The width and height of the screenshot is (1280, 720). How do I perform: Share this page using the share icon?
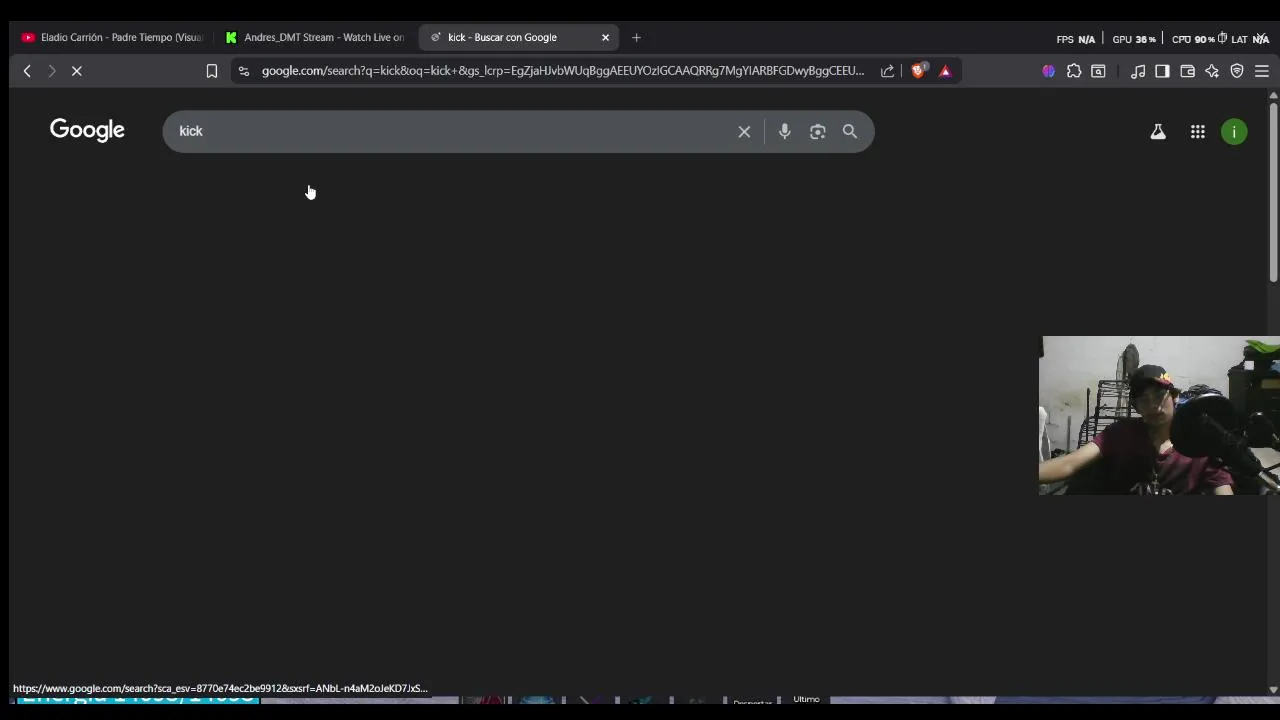pyautogui.click(x=887, y=71)
